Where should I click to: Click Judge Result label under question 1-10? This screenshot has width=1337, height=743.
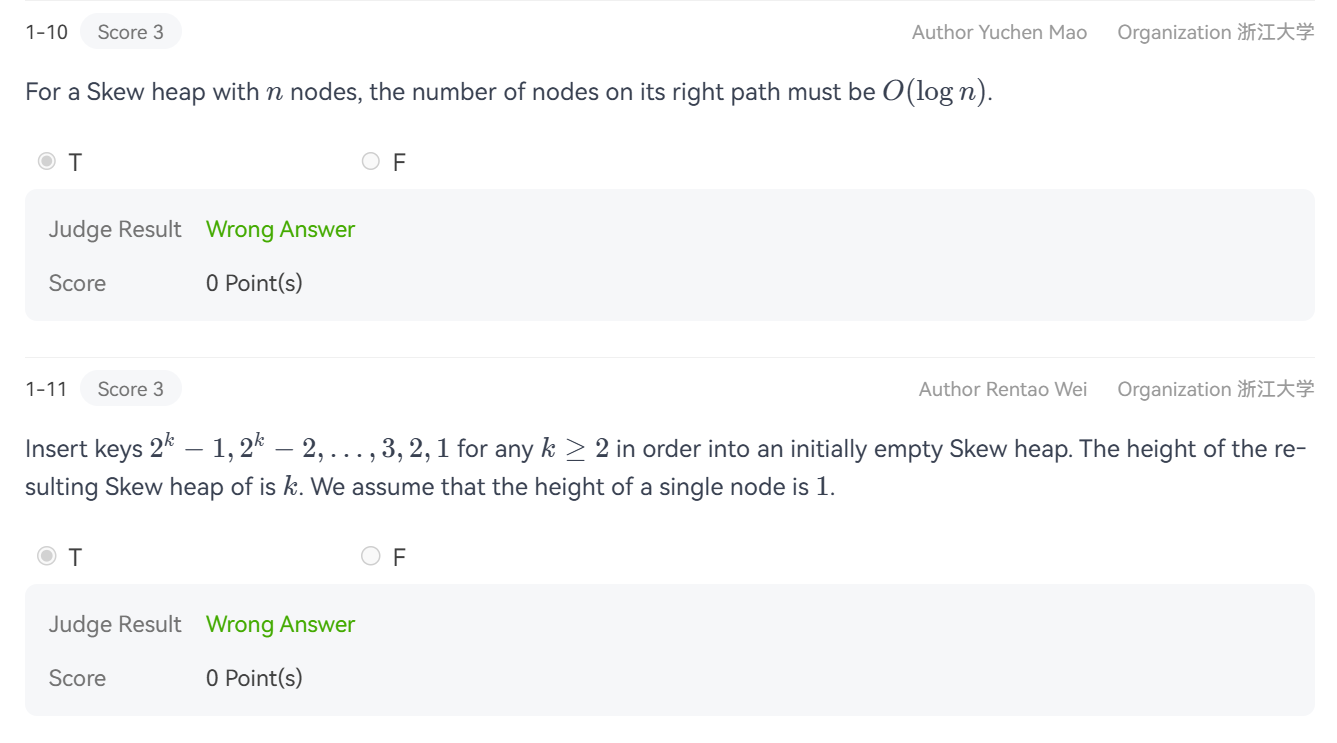click(x=115, y=229)
